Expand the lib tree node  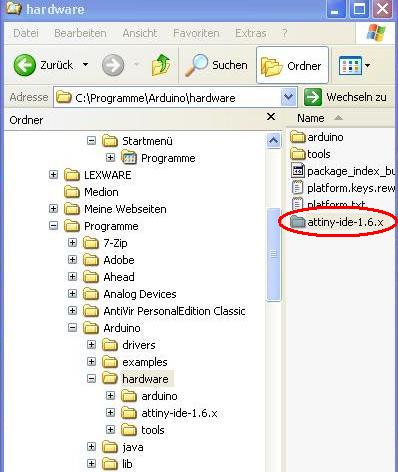tap(91, 464)
